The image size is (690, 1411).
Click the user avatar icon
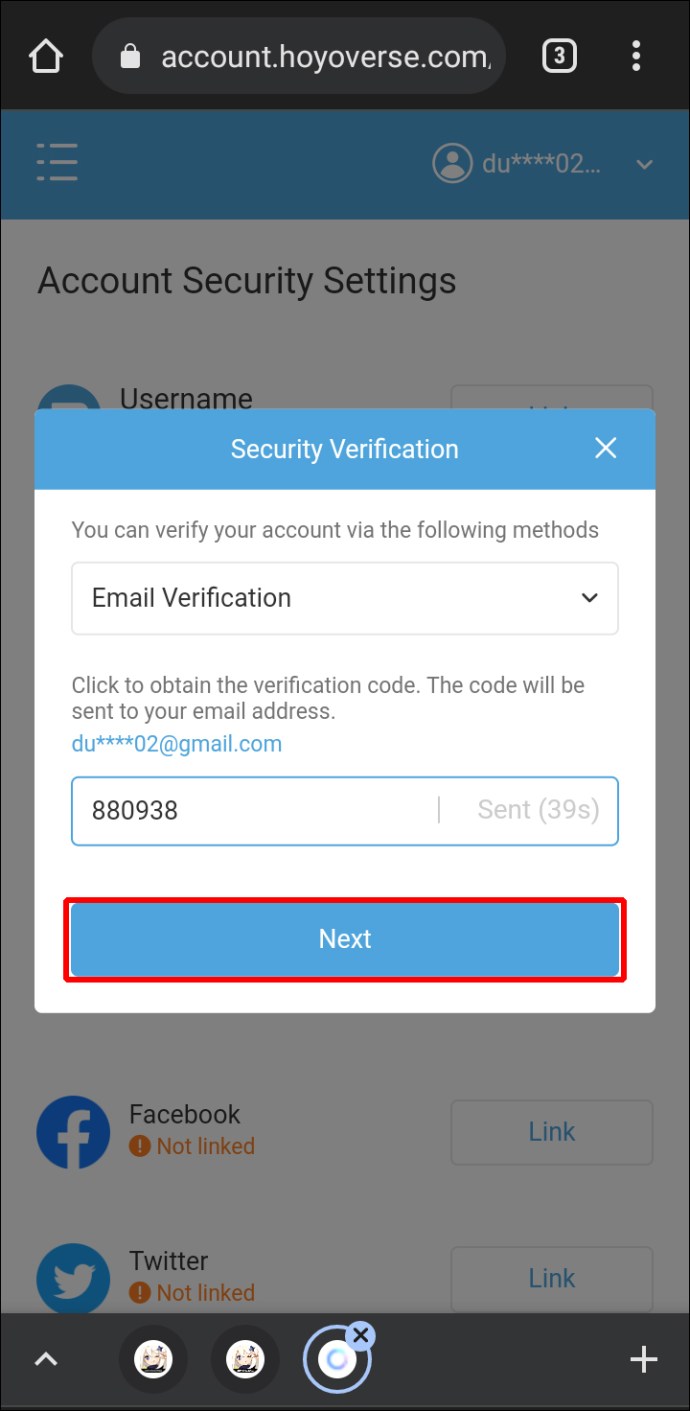(x=452, y=164)
